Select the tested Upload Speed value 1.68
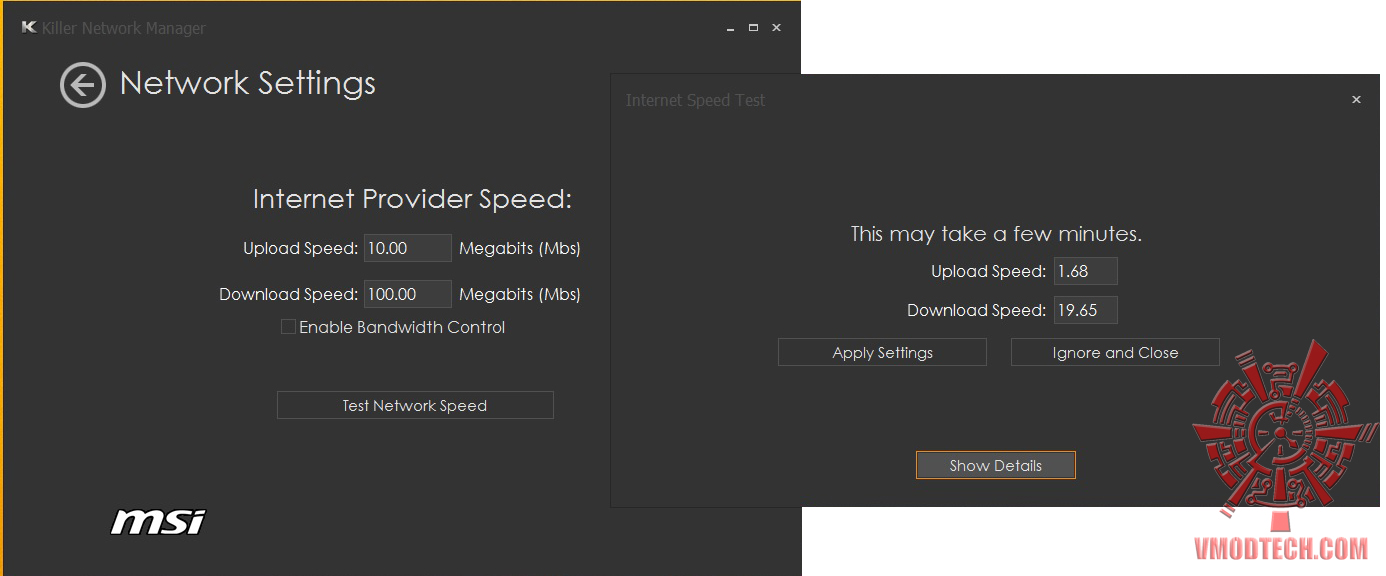The image size is (1386, 576). (1085, 271)
